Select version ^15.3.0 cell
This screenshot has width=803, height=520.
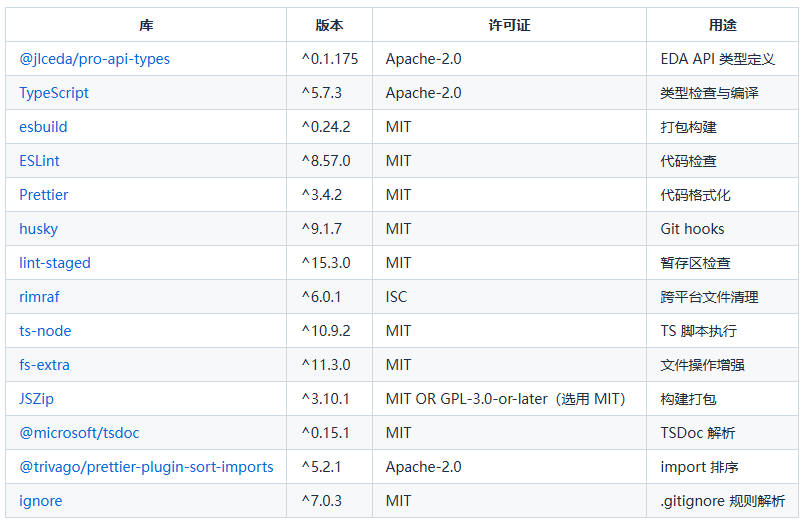click(329, 263)
